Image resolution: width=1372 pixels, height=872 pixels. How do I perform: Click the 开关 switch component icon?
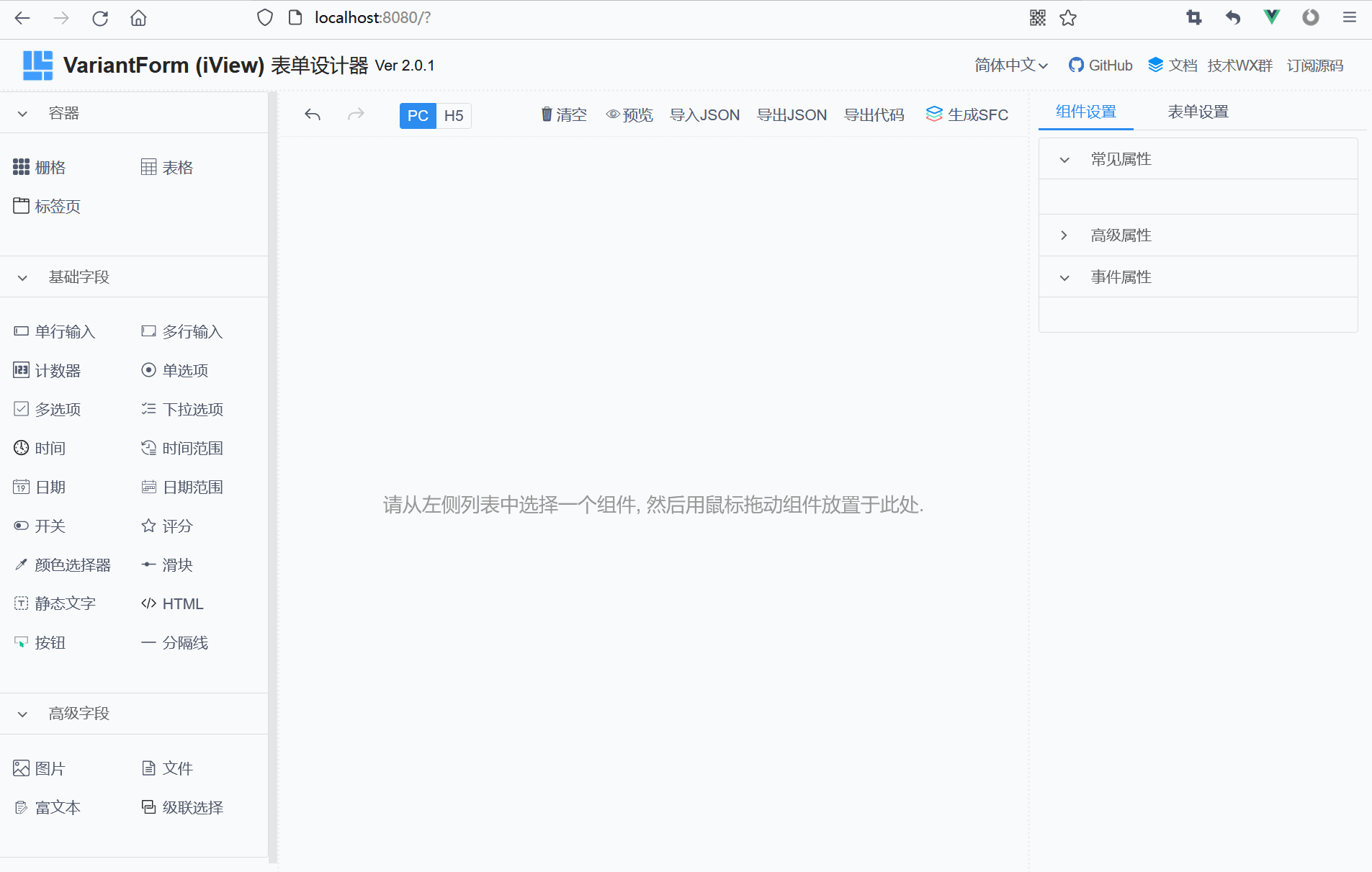point(22,526)
